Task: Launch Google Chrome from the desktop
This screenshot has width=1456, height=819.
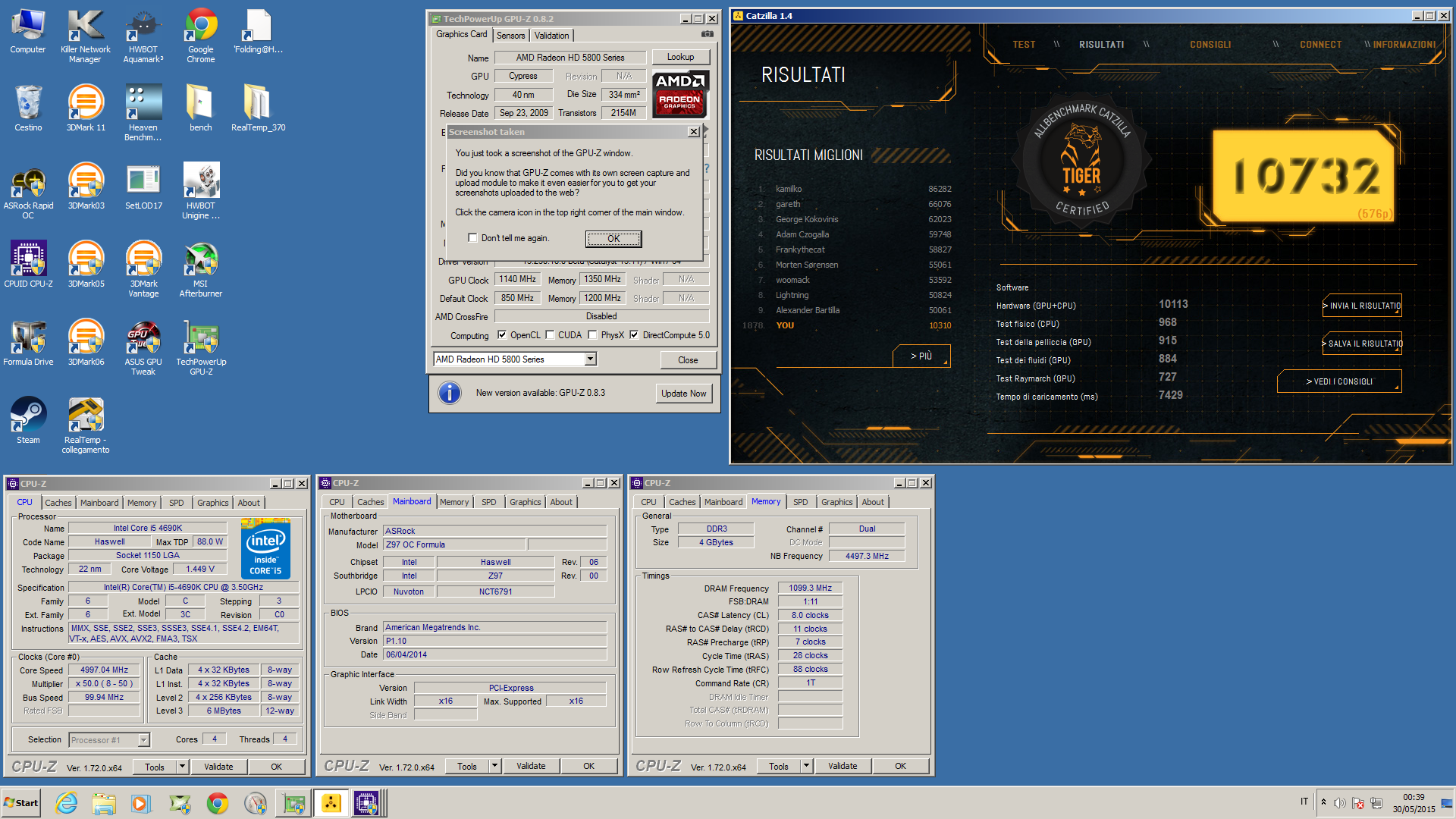Action: click(x=200, y=36)
